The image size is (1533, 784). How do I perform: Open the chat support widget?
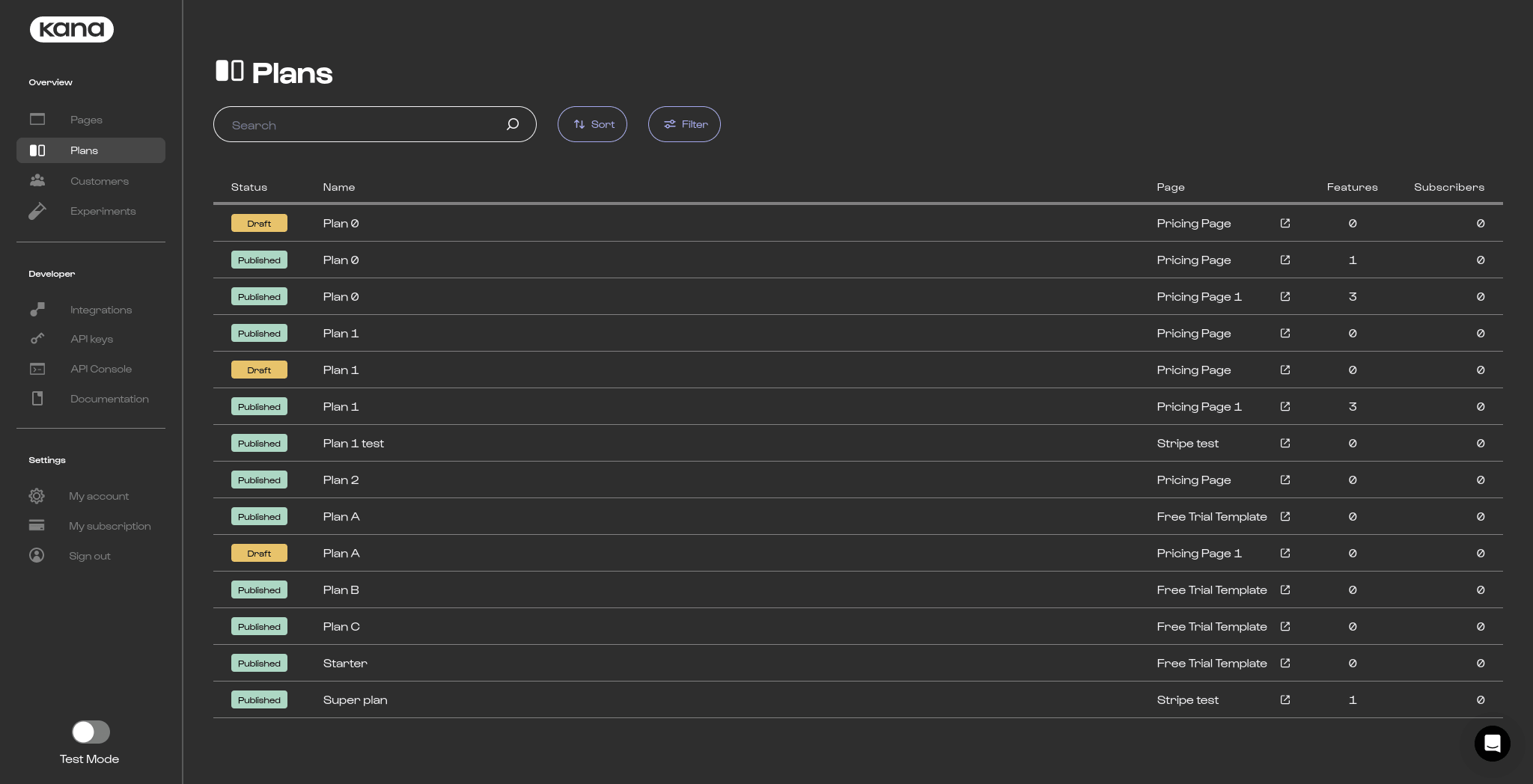click(x=1492, y=744)
